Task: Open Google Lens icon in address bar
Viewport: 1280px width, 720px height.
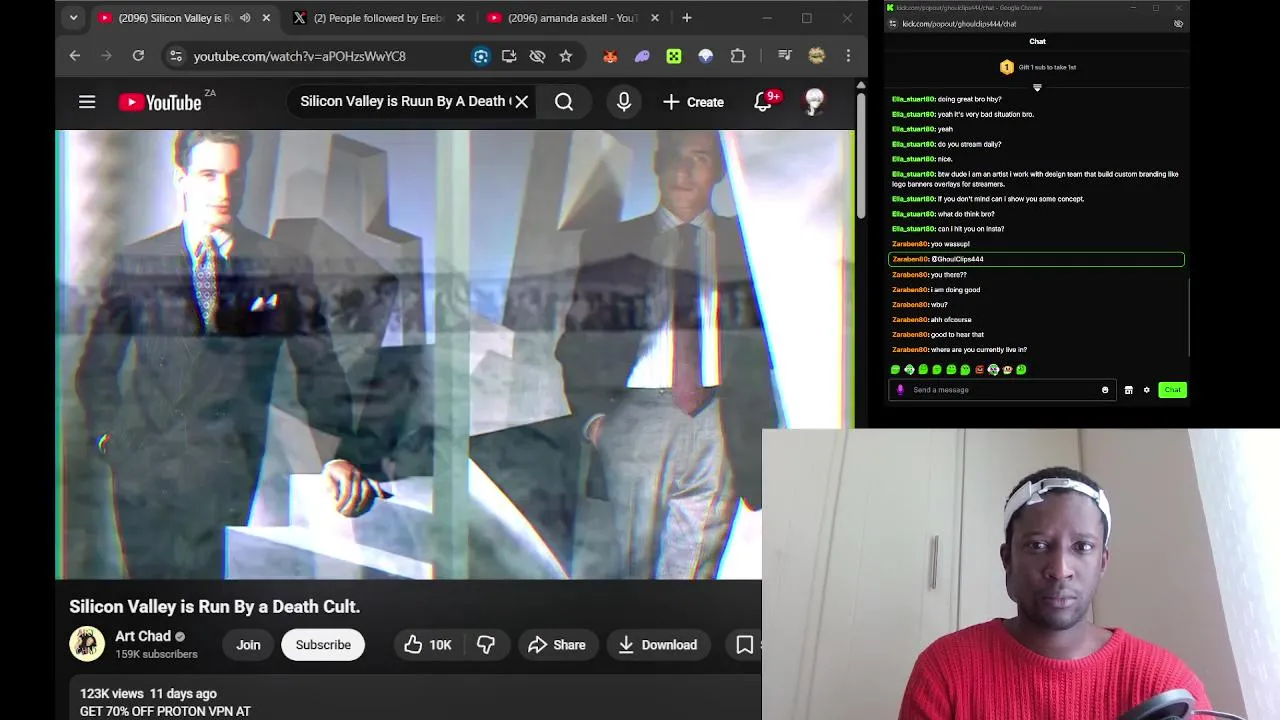Action: click(481, 56)
